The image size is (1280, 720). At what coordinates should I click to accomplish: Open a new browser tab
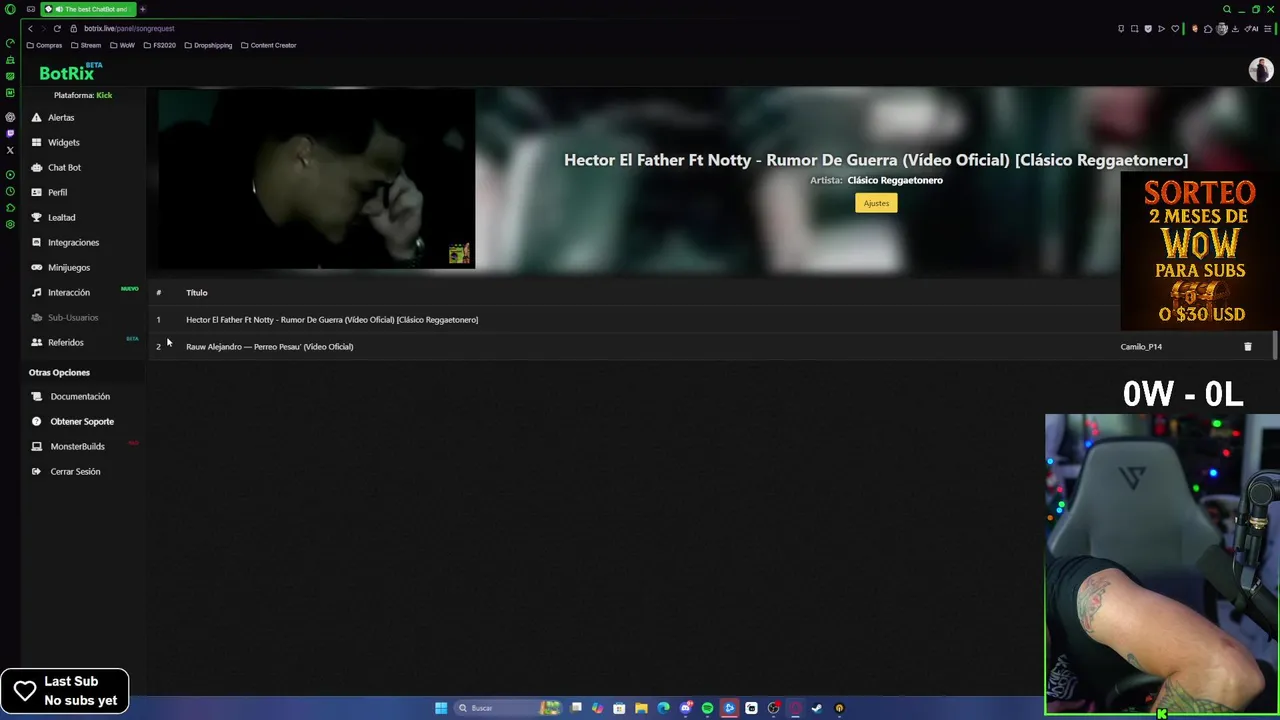pyautogui.click(x=142, y=9)
